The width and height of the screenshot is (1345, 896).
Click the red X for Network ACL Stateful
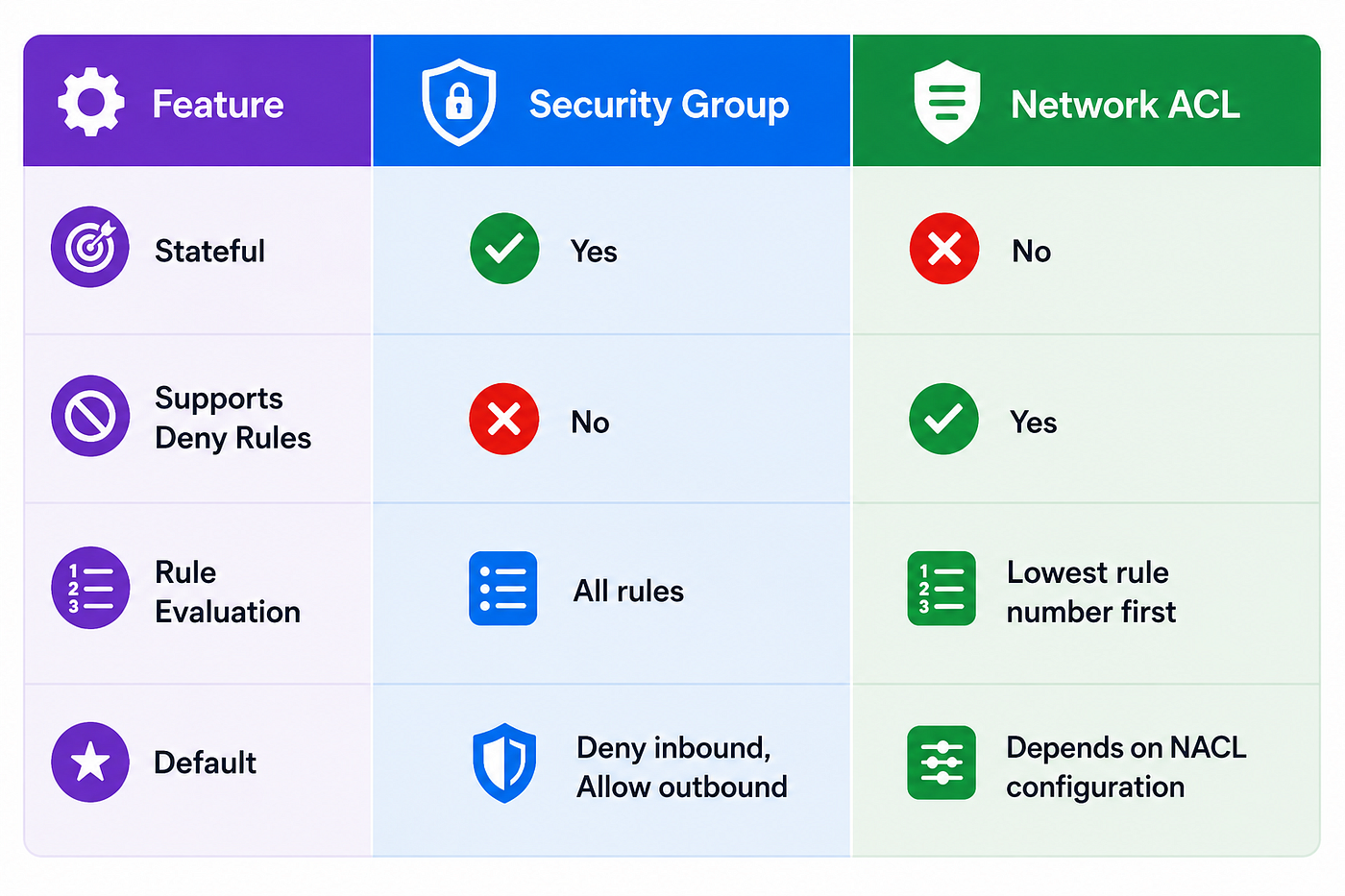tap(944, 249)
